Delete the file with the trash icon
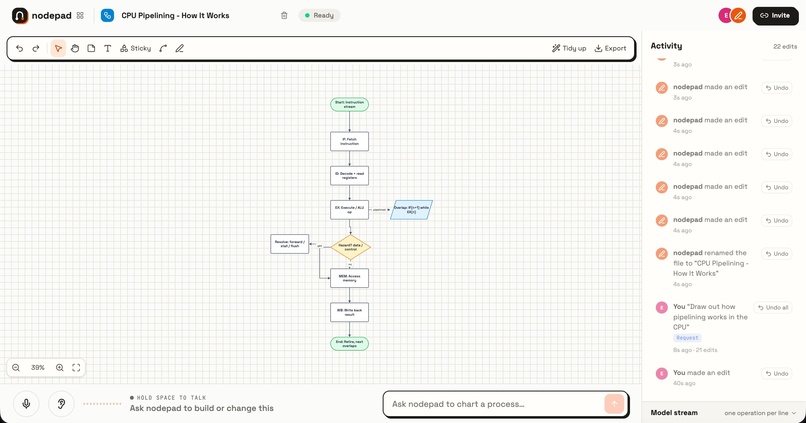The height and width of the screenshot is (423, 806). coord(284,15)
